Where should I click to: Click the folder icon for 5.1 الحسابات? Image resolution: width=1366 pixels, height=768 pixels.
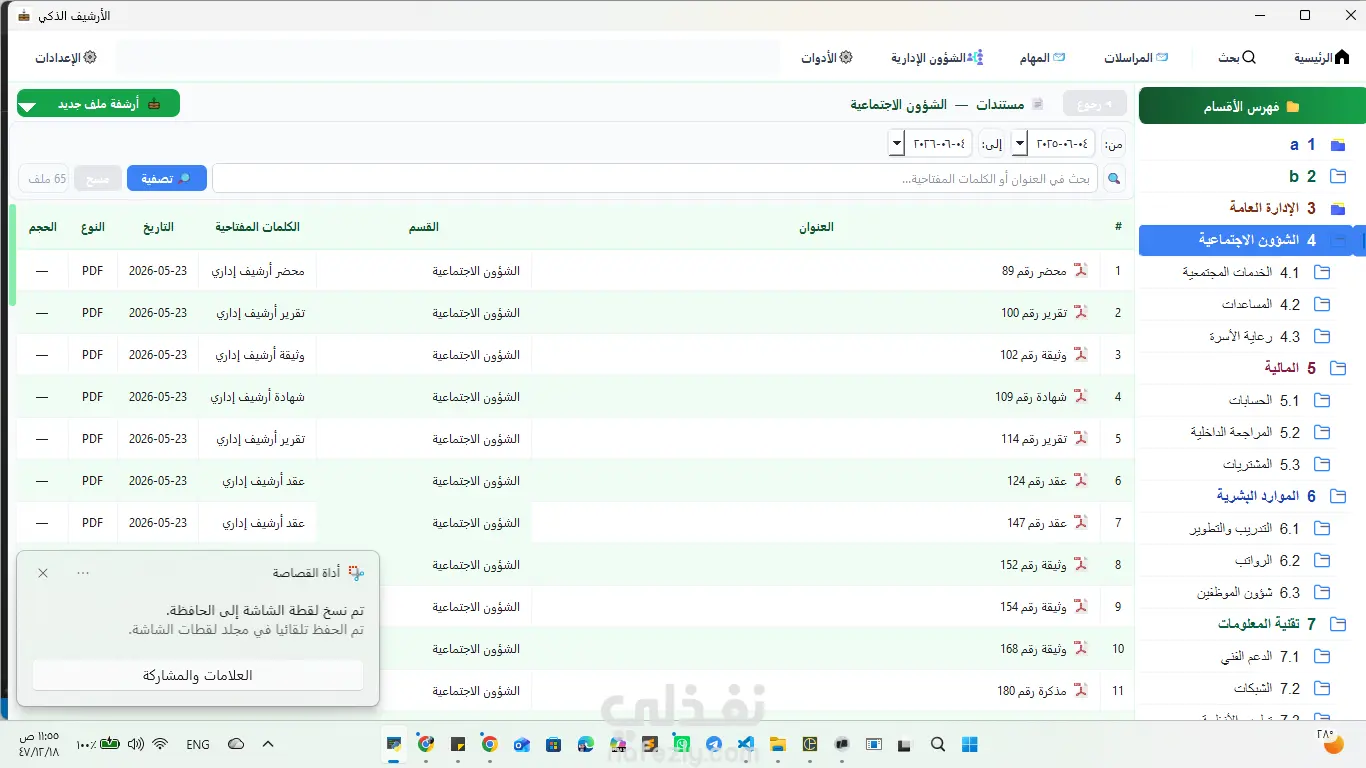tap(1322, 400)
